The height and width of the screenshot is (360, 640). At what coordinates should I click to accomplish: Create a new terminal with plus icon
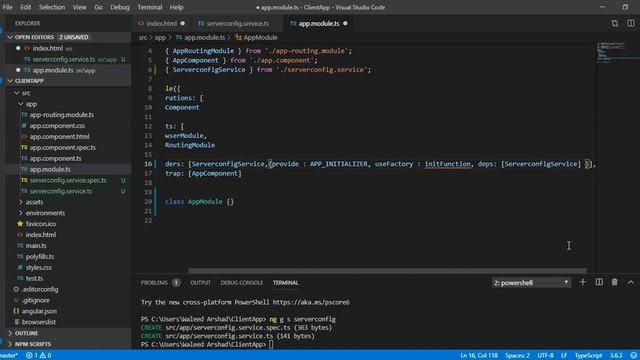(583, 282)
